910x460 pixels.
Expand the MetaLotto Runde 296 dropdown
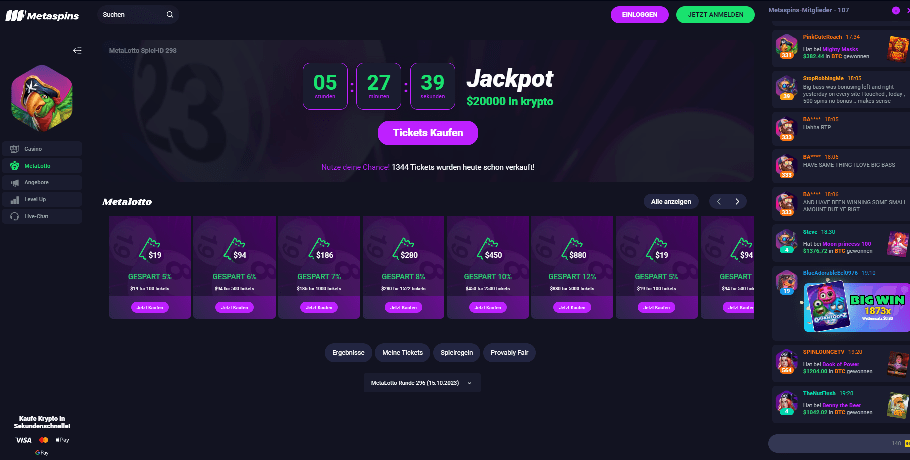[x=424, y=383]
